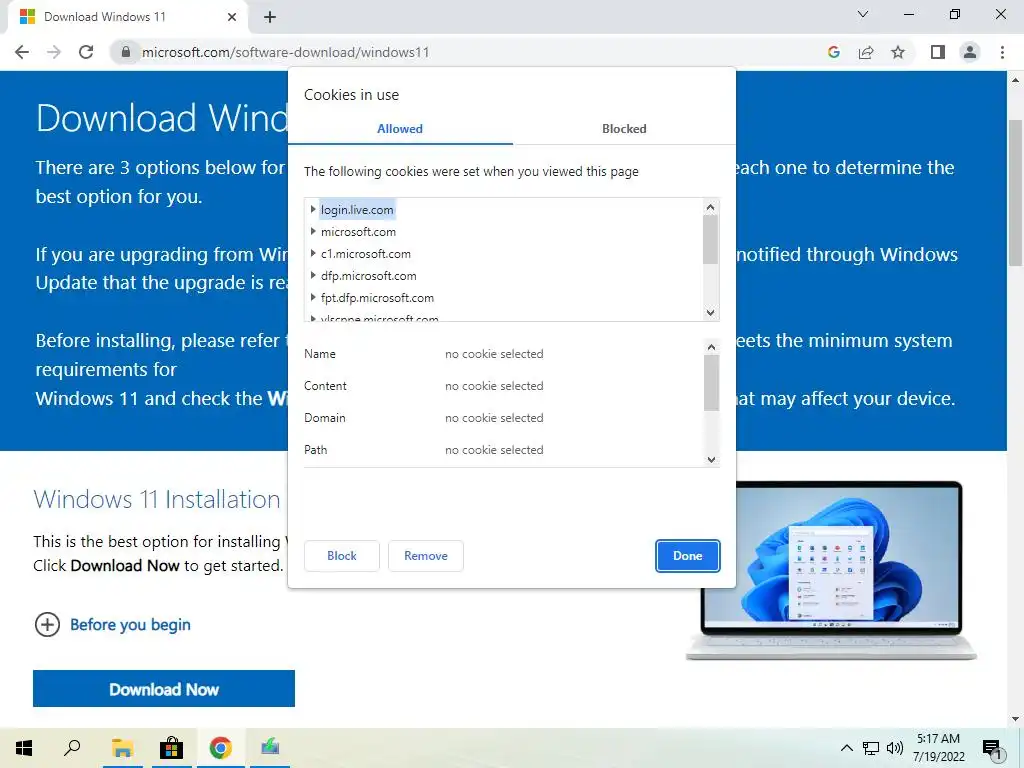This screenshot has width=1024, height=768.
Task: Open File Explorer from the taskbar
Action: 122,748
